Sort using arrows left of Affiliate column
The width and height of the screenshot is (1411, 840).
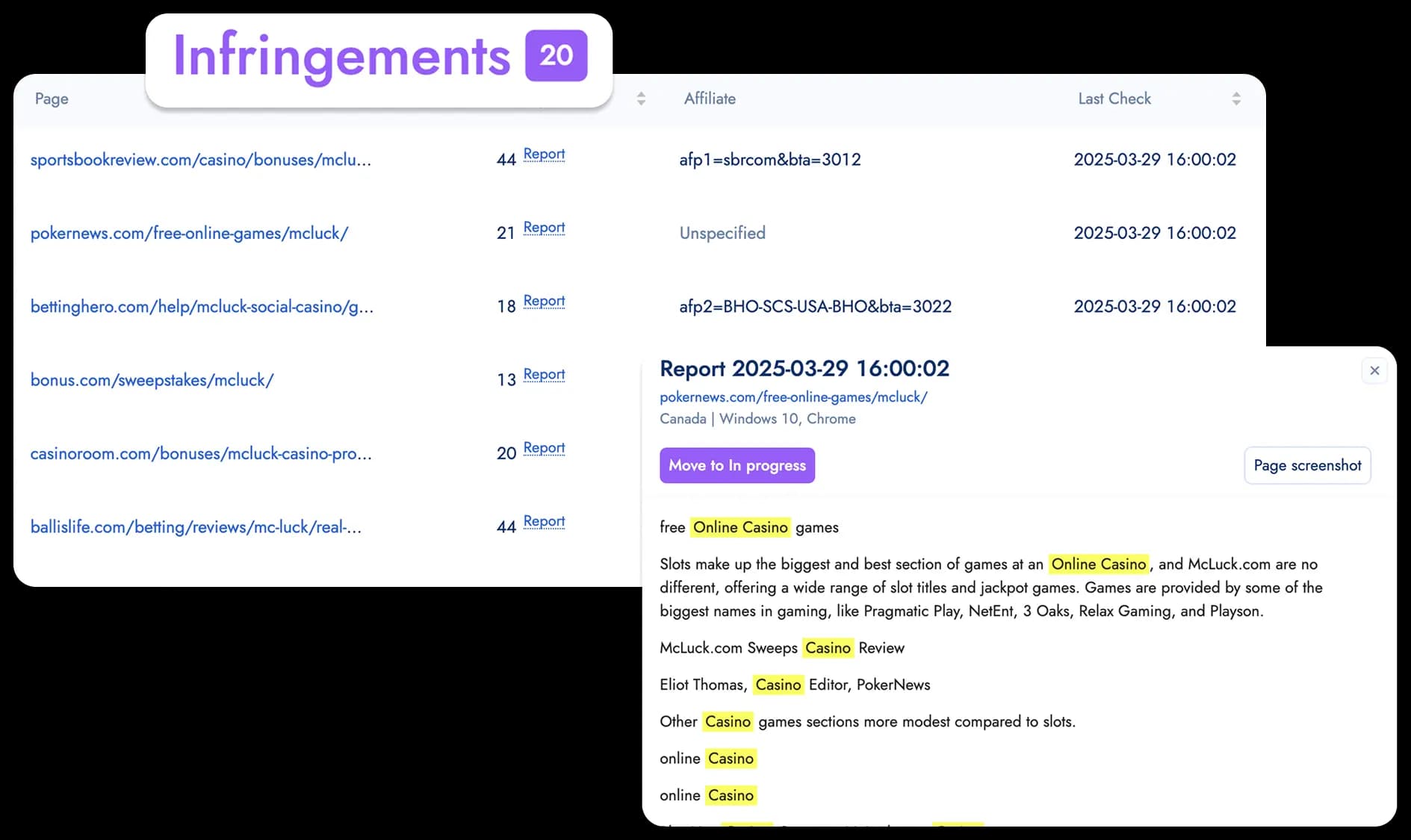click(641, 99)
